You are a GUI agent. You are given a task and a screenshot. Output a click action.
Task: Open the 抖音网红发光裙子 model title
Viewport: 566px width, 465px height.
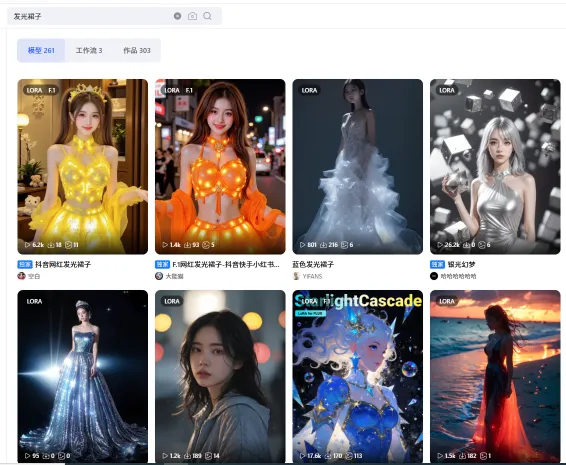[x=63, y=265]
